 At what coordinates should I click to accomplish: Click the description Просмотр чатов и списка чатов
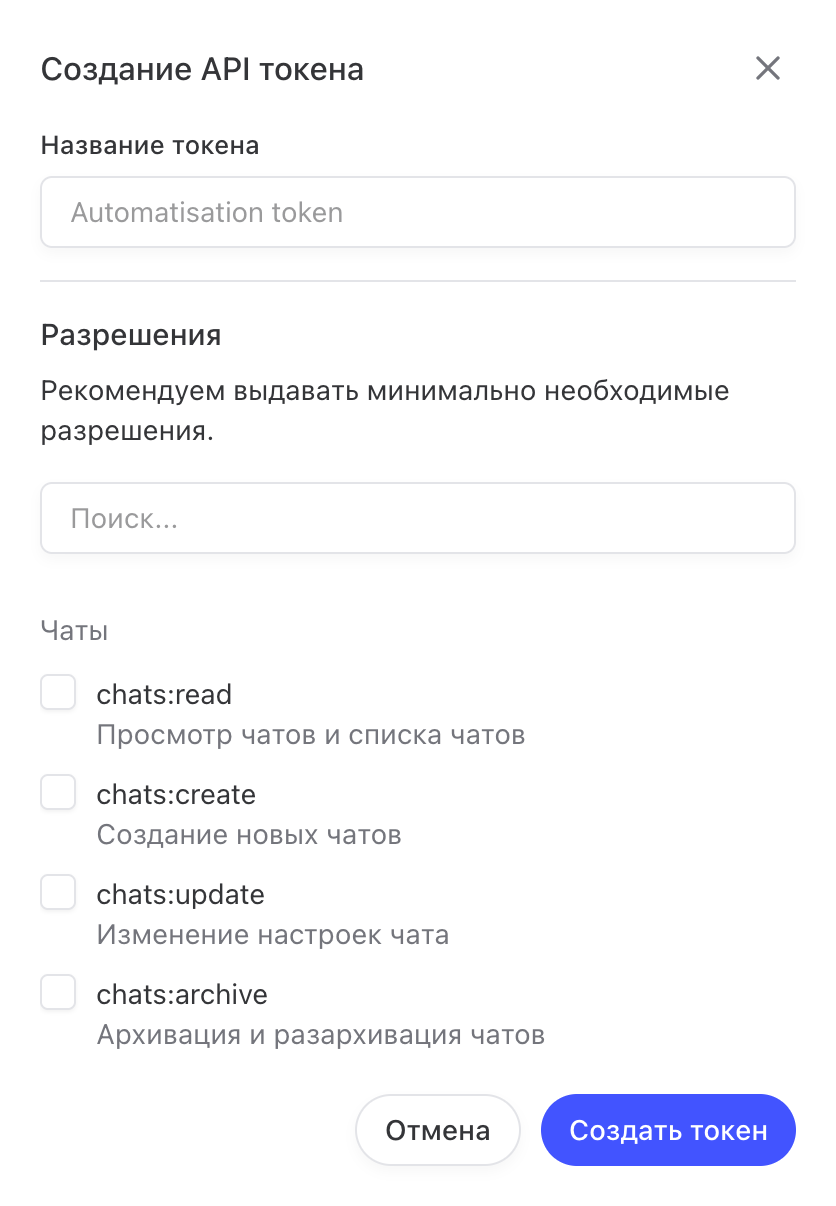coord(310,735)
